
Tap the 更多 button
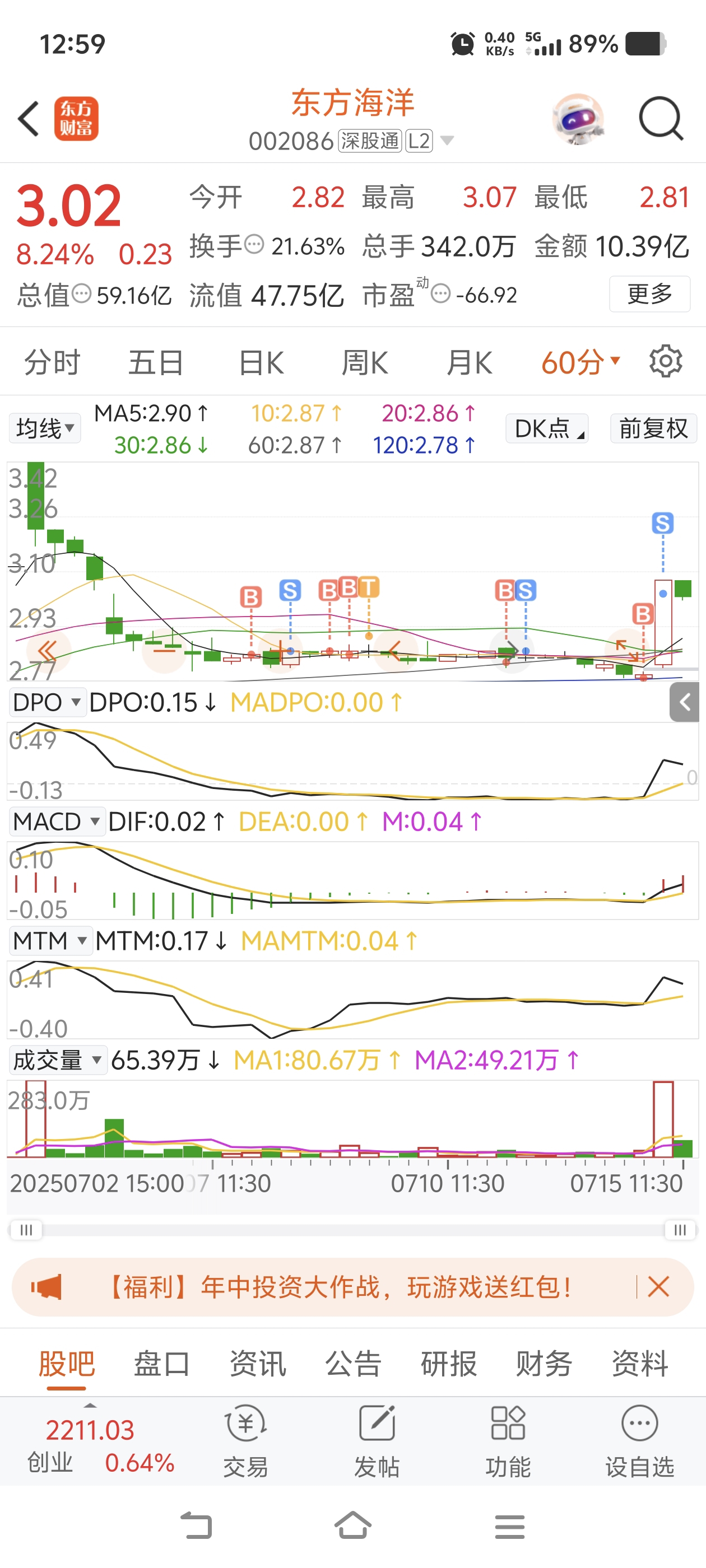649,294
